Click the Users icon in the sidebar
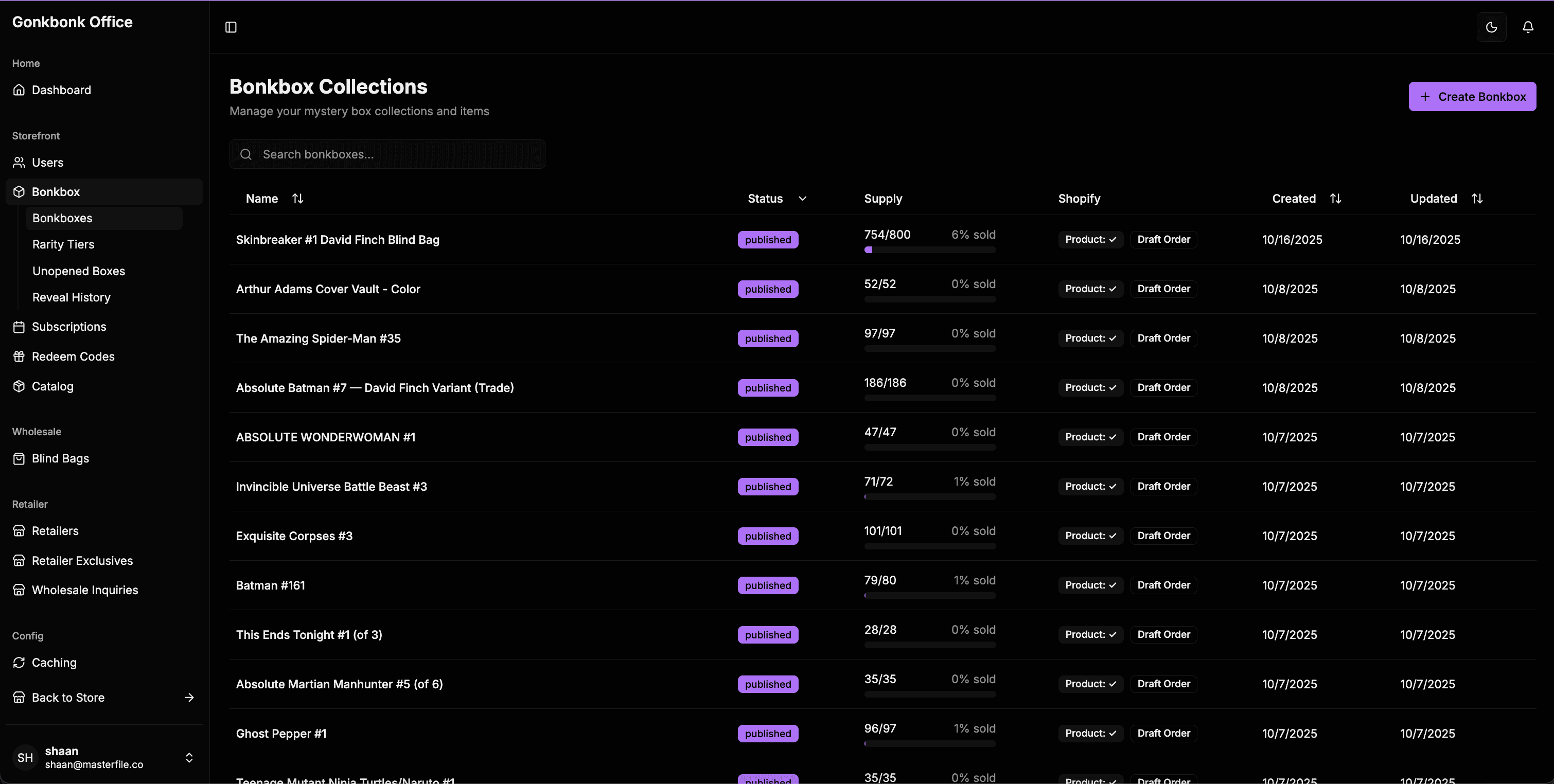Viewport: 1554px width, 784px height. tap(20, 162)
